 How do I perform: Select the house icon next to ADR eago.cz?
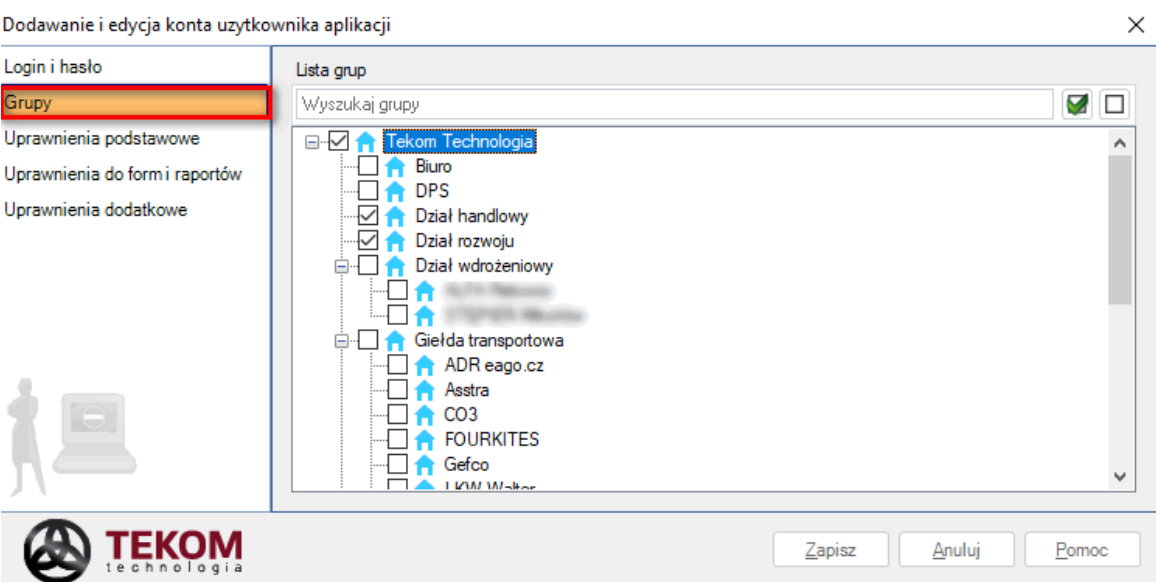(x=425, y=366)
